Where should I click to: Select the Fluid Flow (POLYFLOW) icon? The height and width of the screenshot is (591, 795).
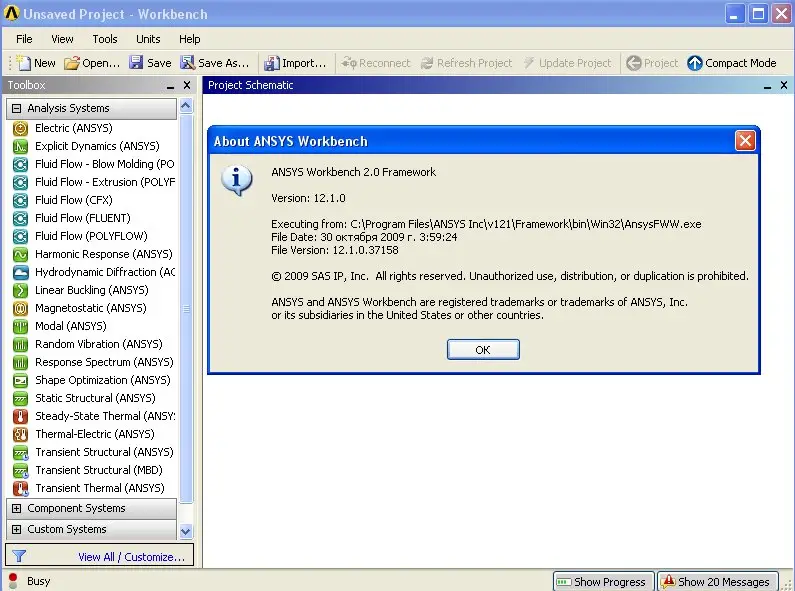[20, 236]
